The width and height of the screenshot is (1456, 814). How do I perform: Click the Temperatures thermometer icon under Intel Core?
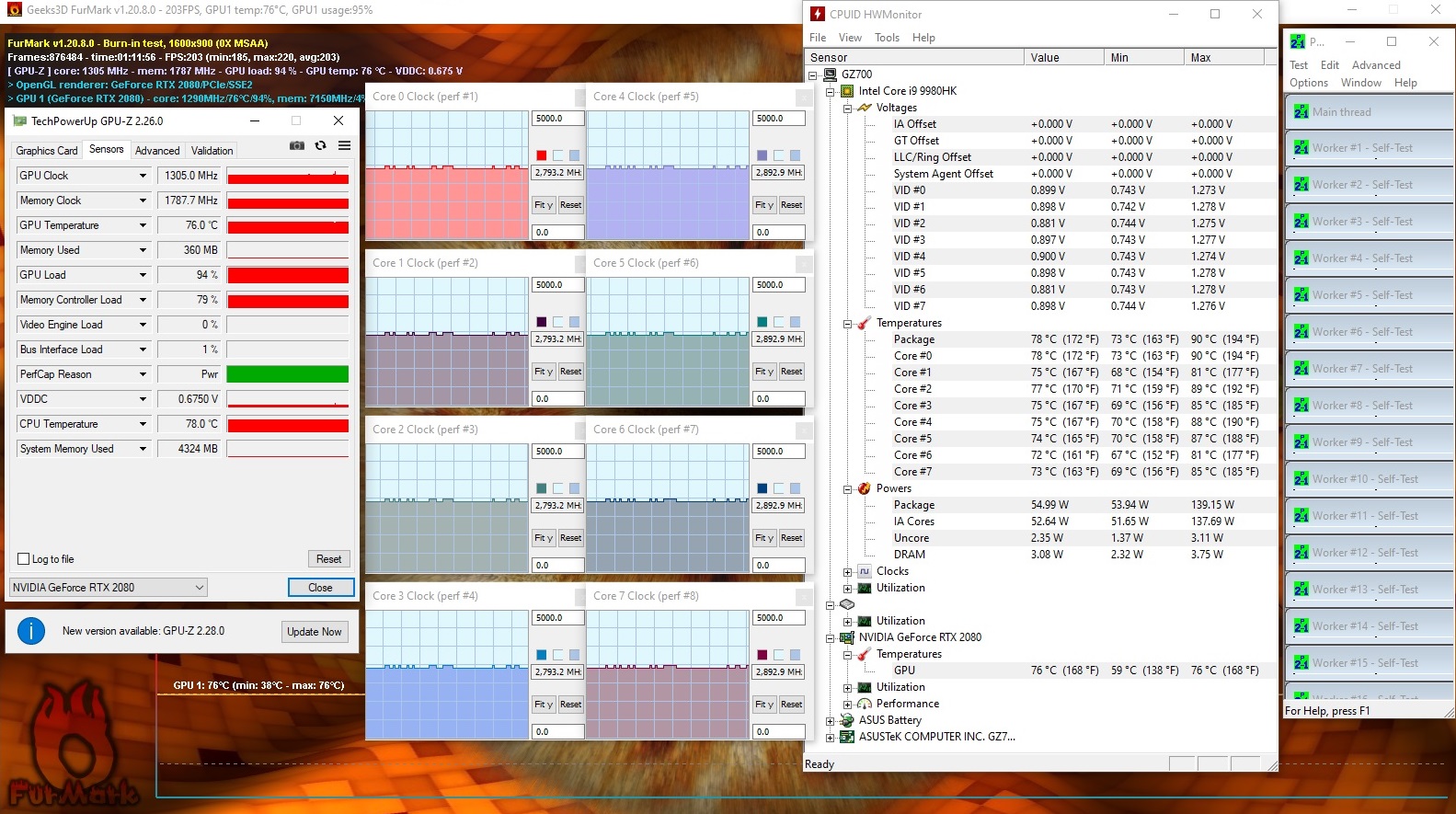click(865, 323)
